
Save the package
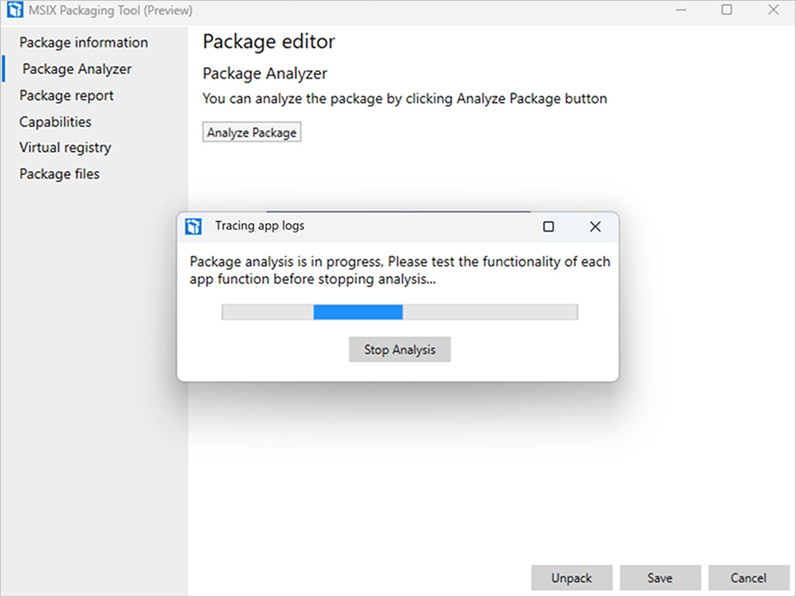[660, 578]
